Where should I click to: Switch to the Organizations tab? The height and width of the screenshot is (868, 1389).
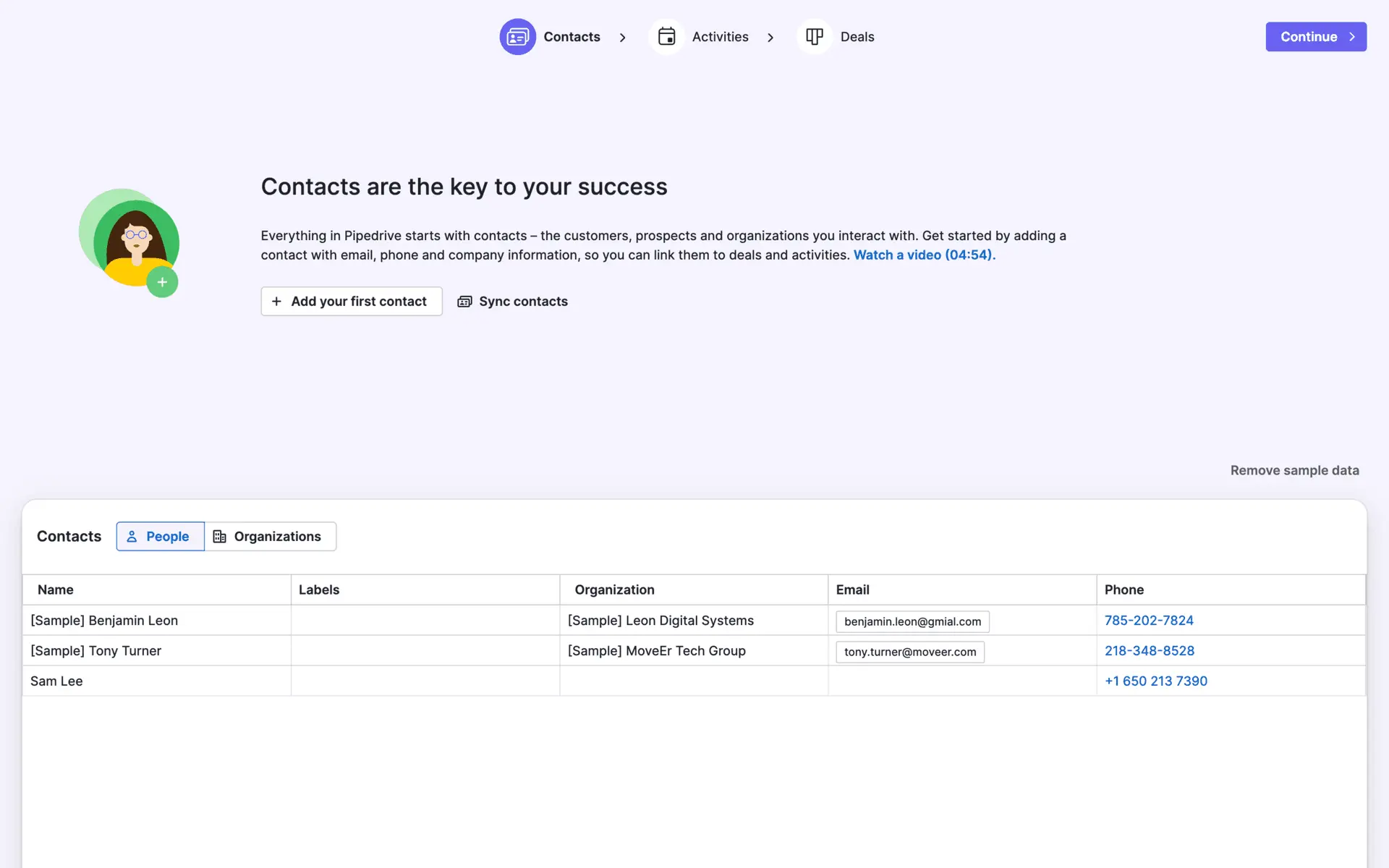coord(270,537)
